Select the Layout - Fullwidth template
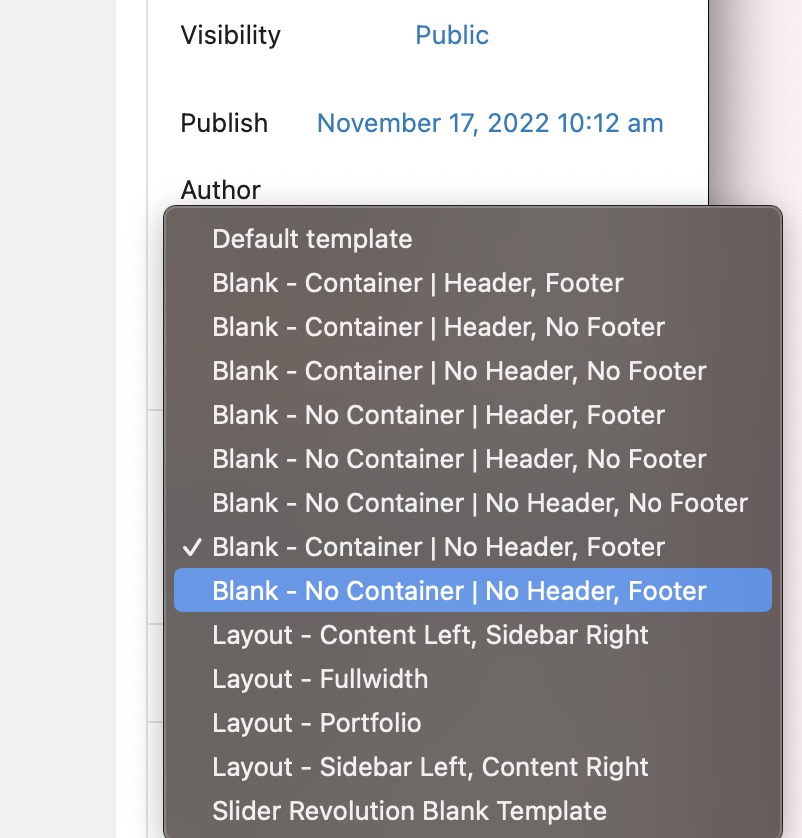 pos(320,679)
